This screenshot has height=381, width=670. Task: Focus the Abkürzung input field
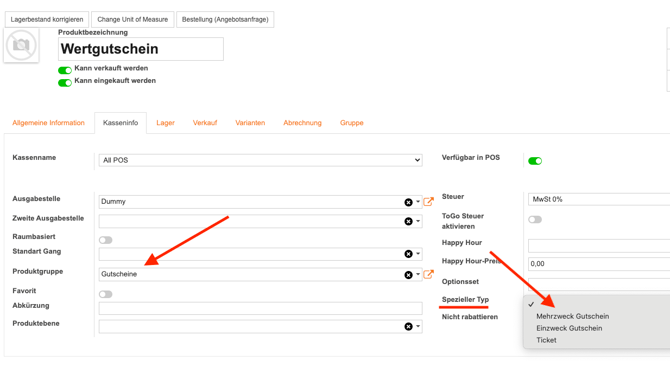tap(261, 308)
